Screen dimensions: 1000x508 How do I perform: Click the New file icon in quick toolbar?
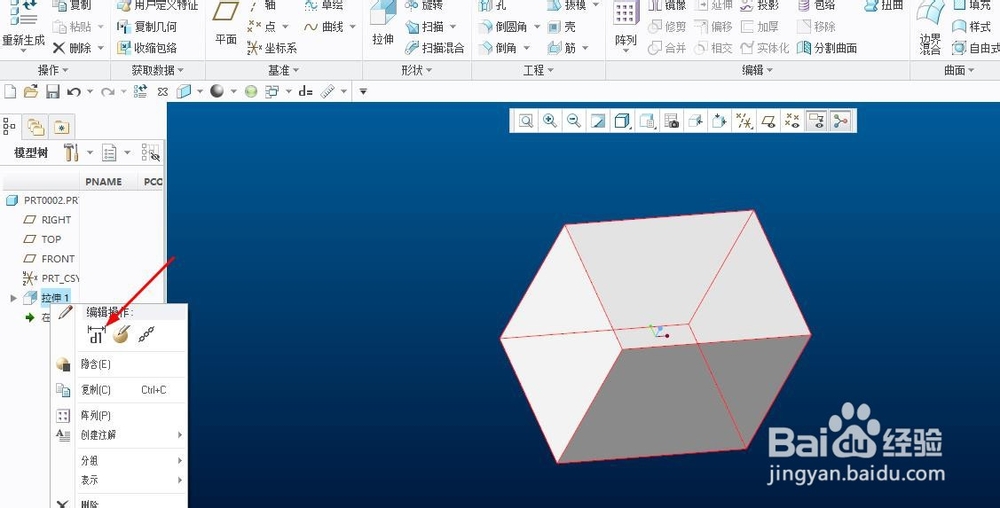pos(10,91)
